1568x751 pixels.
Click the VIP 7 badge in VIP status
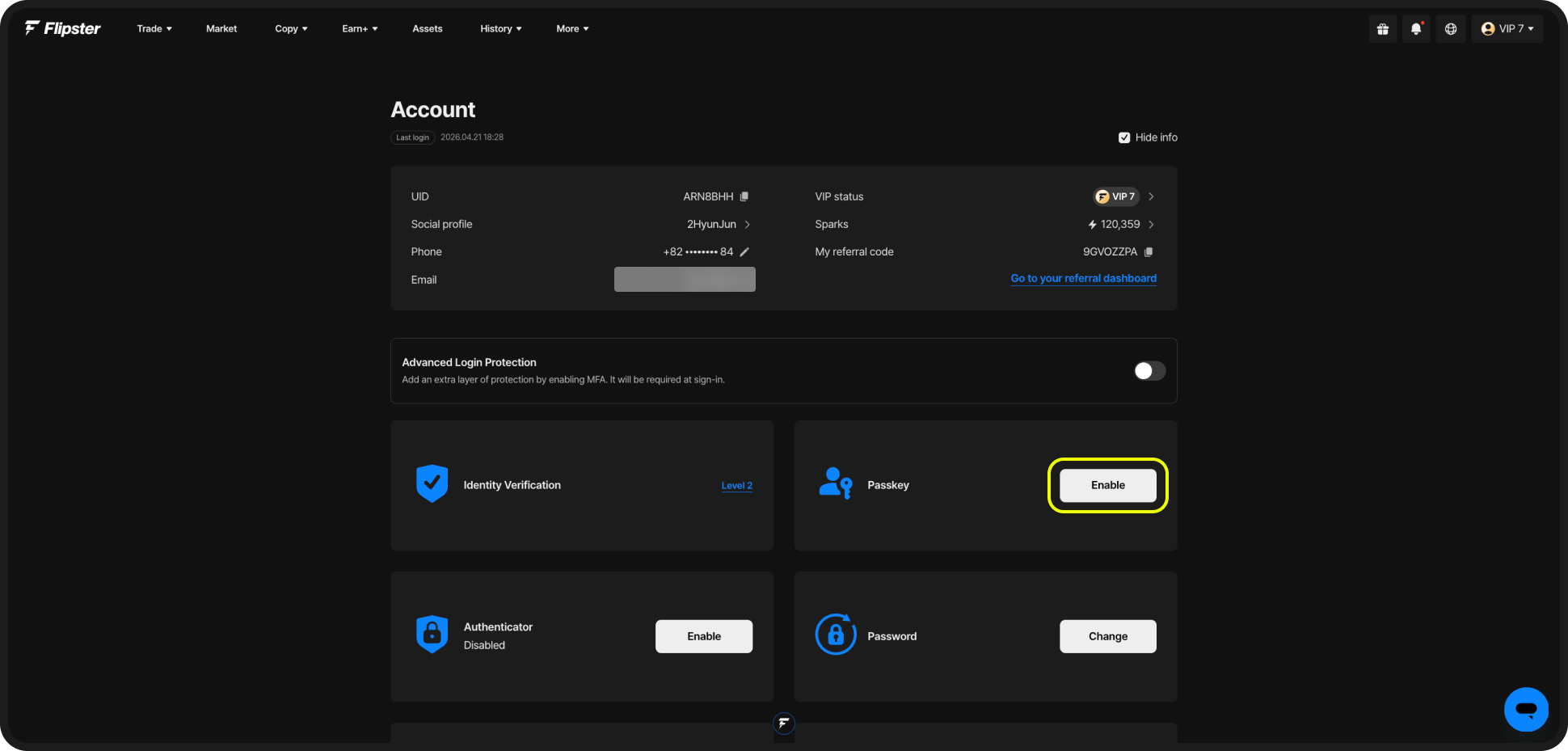point(1116,196)
